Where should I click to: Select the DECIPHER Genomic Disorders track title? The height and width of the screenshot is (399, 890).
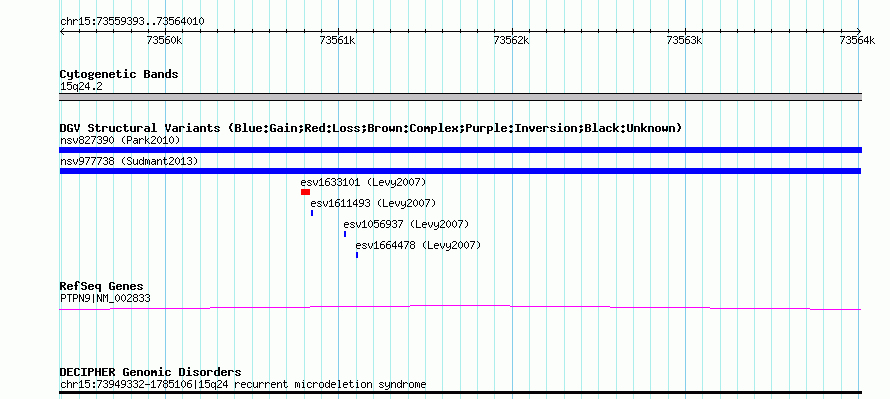coord(150,372)
